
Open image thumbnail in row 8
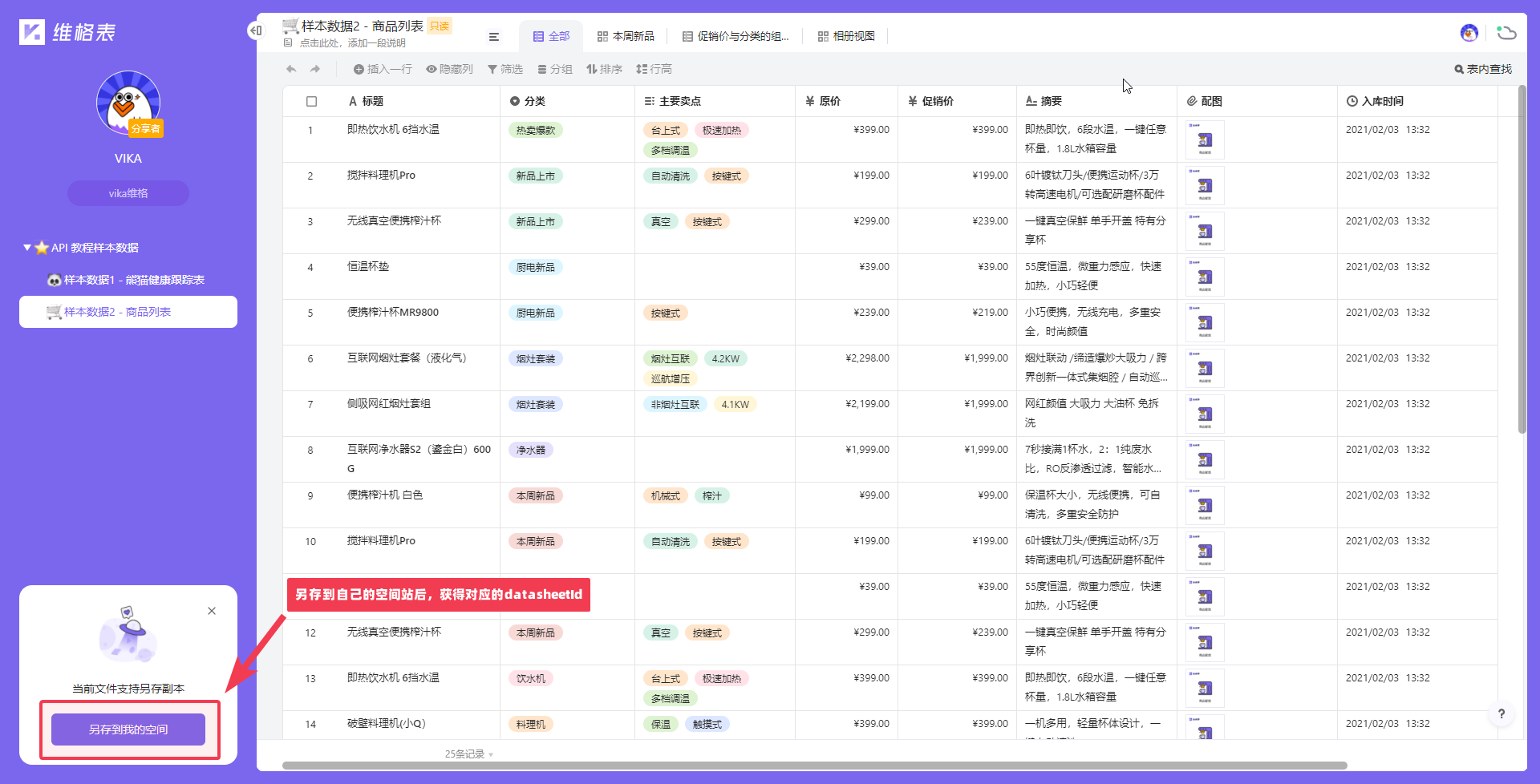pyautogui.click(x=1205, y=460)
